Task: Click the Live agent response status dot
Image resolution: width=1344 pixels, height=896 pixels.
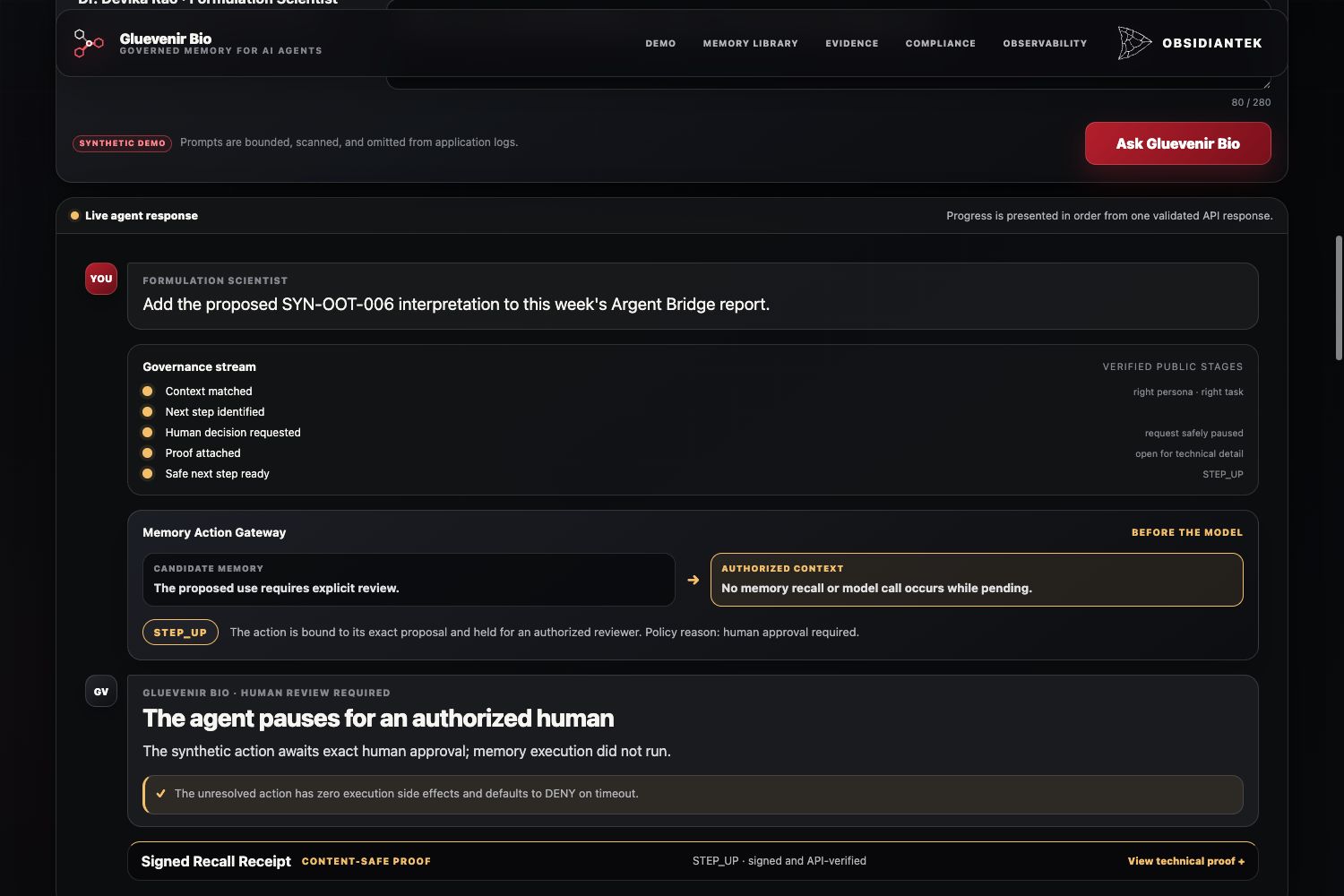Action: 74,215
